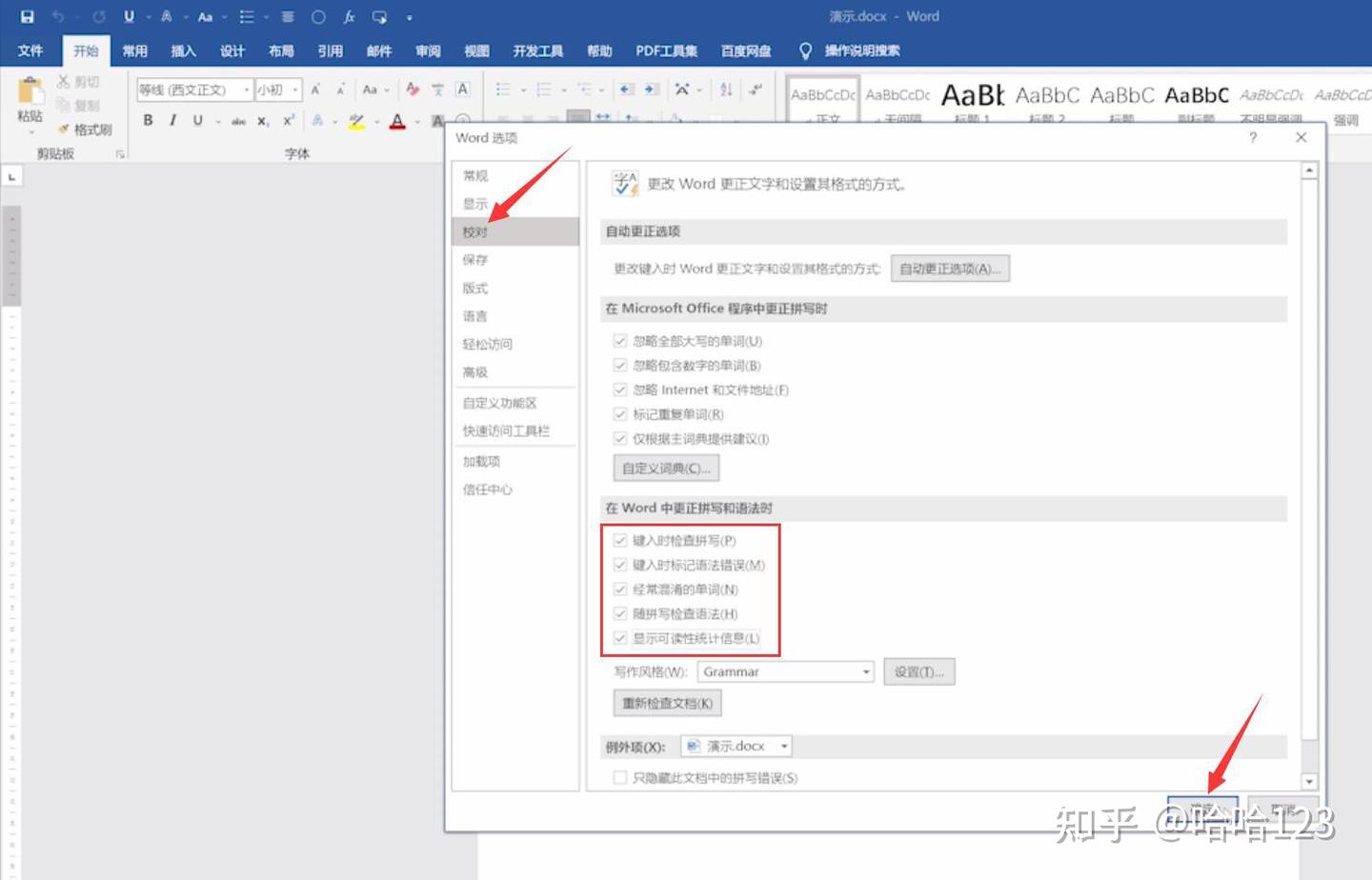Screen dimensions: 1372x880
Task: Click the show paragraph marks icon
Action: (756, 90)
